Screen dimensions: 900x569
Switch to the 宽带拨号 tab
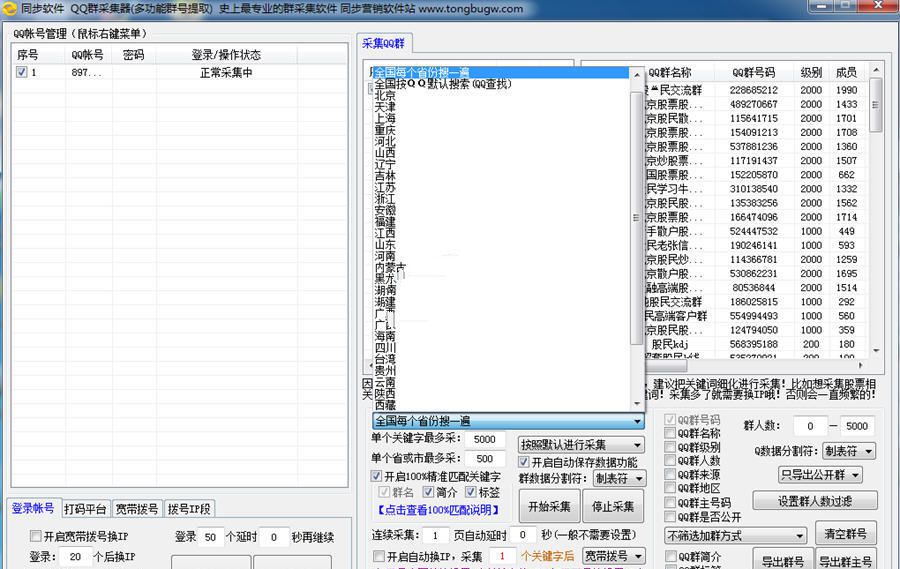[137, 509]
